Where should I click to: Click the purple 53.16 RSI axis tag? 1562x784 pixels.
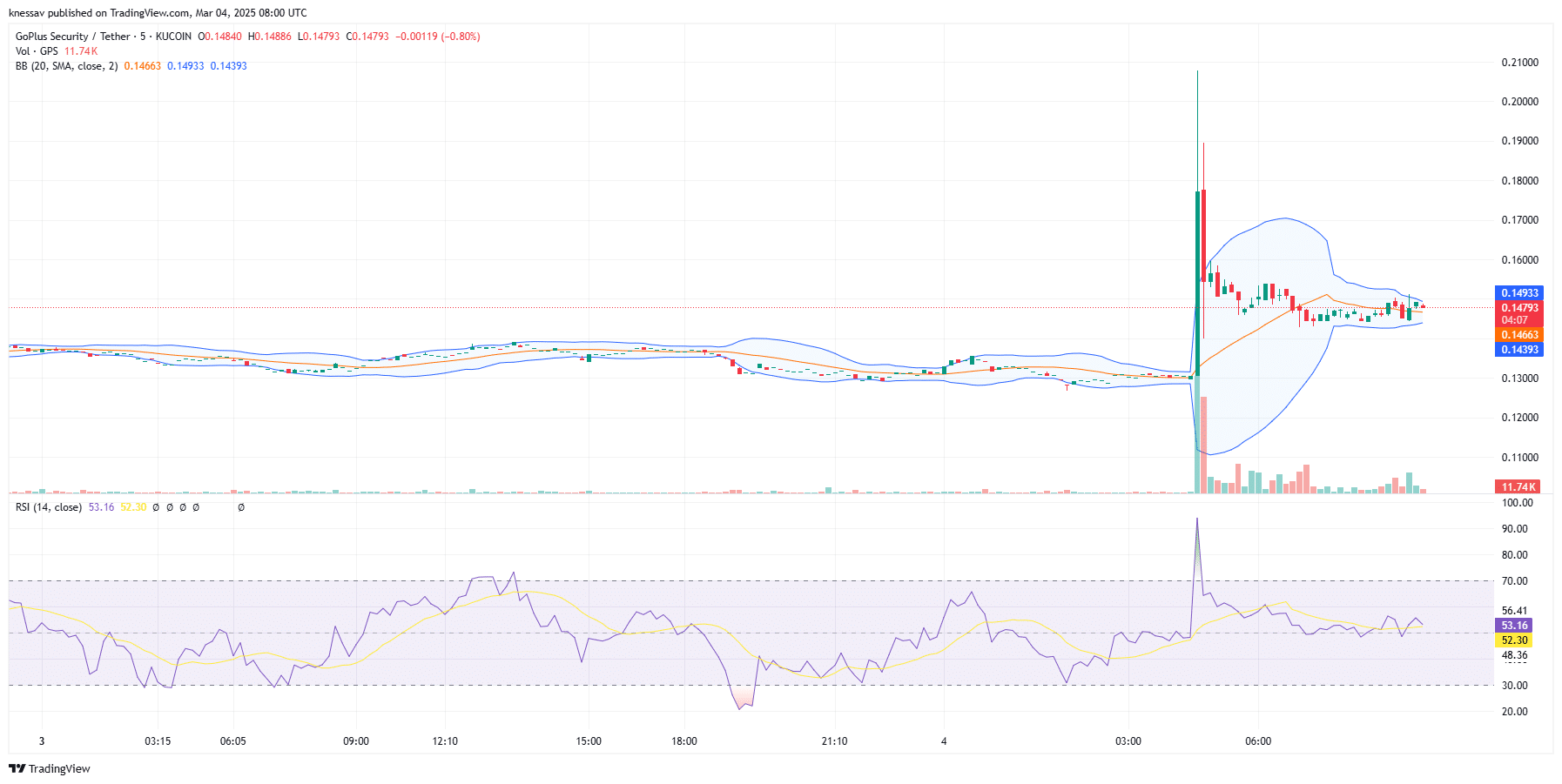pyautogui.click(x=1514, y=626)
